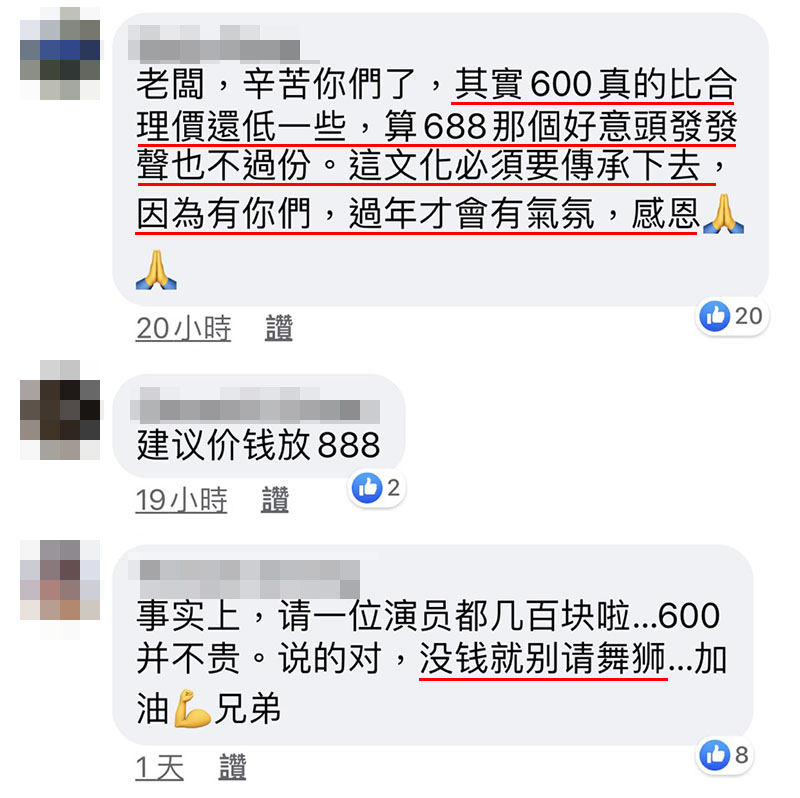The height and width of the screenshot is (798, 800).
Task: Click the flexed bicep emoji in last comment
Action: pos(191,709)
